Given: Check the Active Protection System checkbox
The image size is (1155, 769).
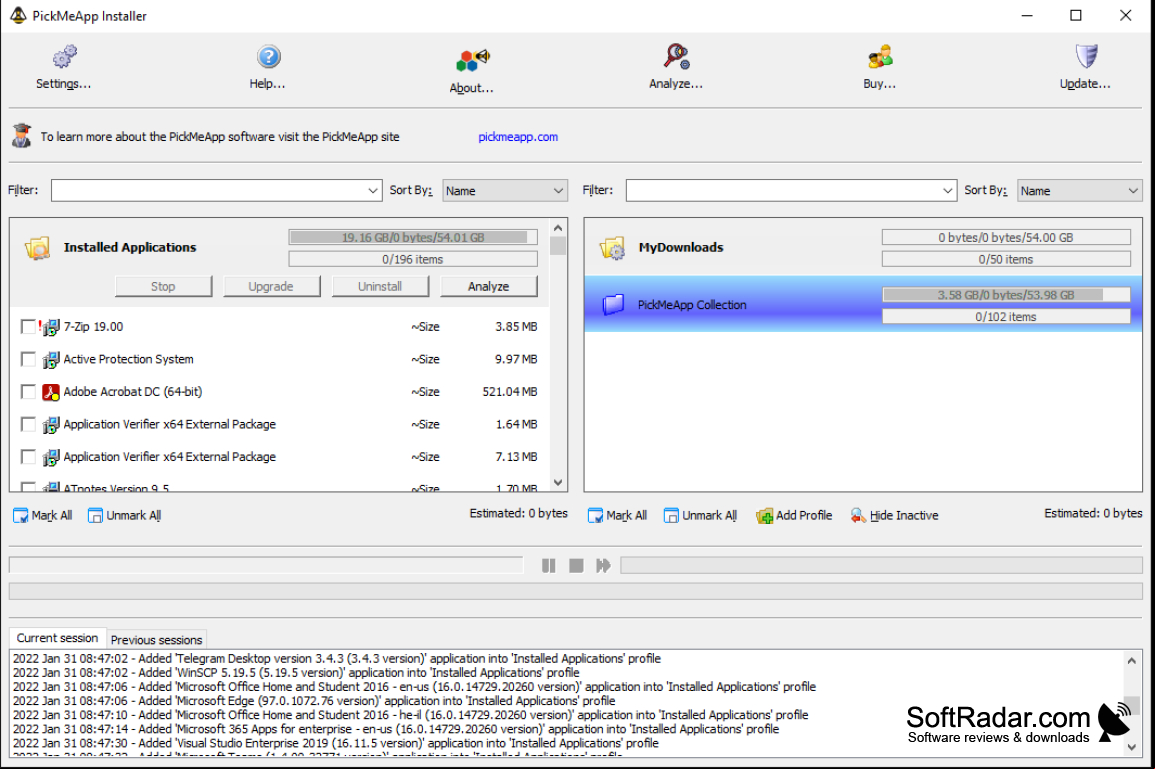Looking at the screenshot, I should [28, 359].
